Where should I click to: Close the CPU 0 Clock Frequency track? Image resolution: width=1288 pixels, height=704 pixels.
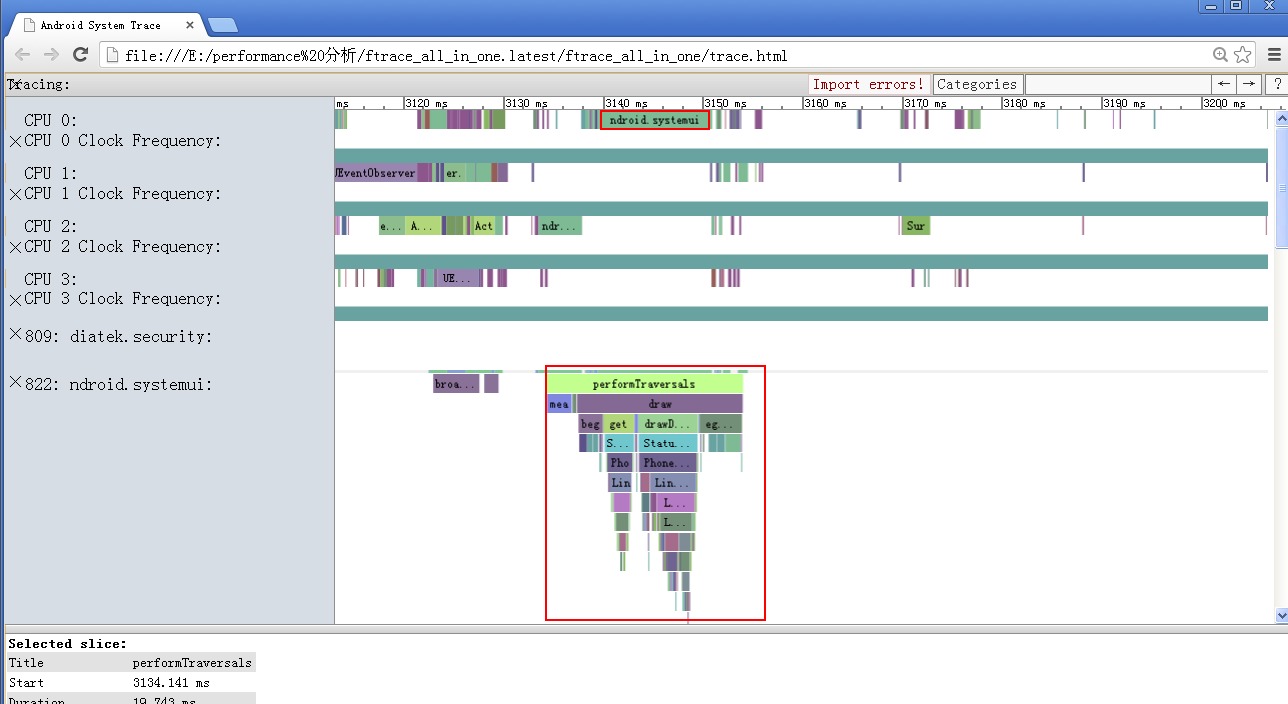tap(15, 142)
